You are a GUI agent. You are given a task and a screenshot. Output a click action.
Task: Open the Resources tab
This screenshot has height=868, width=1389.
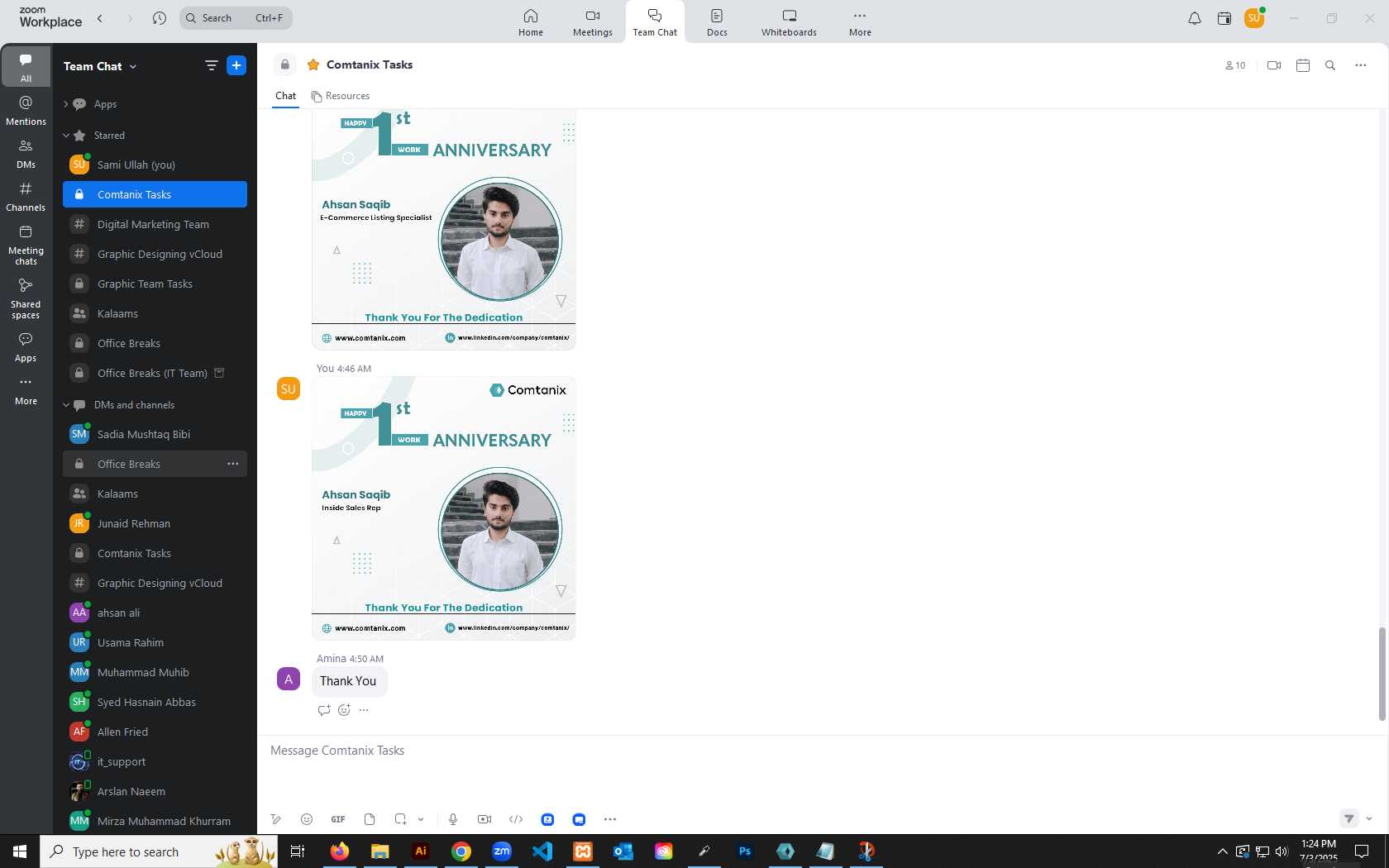click(341, 96)
